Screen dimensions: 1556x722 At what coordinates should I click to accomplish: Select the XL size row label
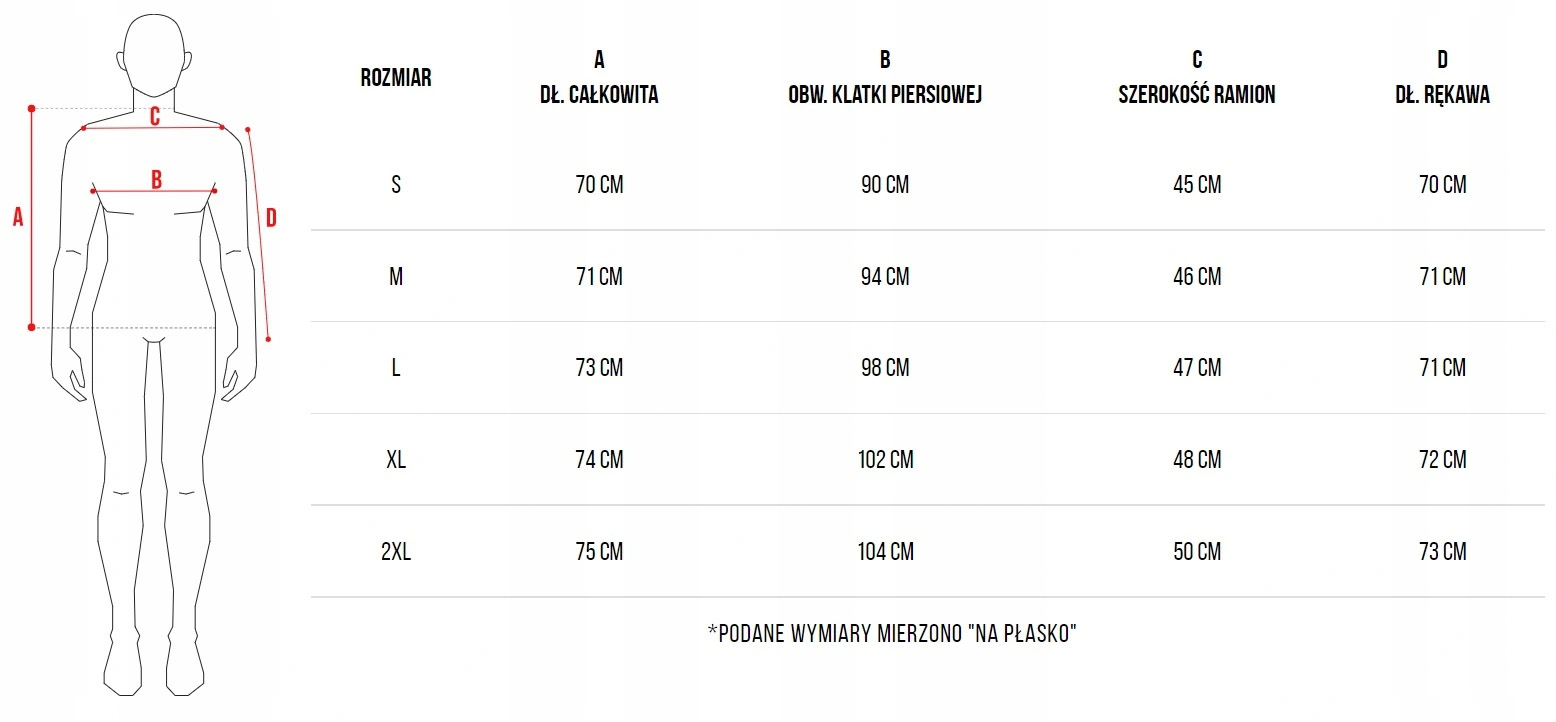[x=396, y=460]
